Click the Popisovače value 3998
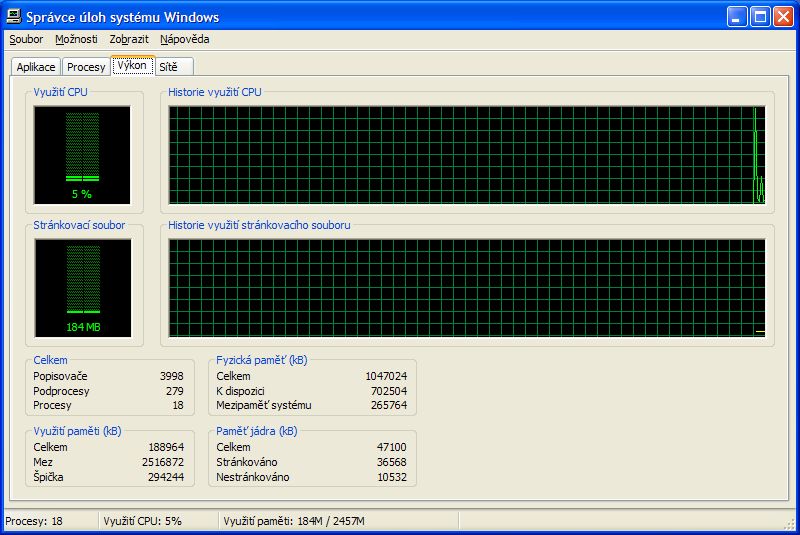 (x=171, y=376)
